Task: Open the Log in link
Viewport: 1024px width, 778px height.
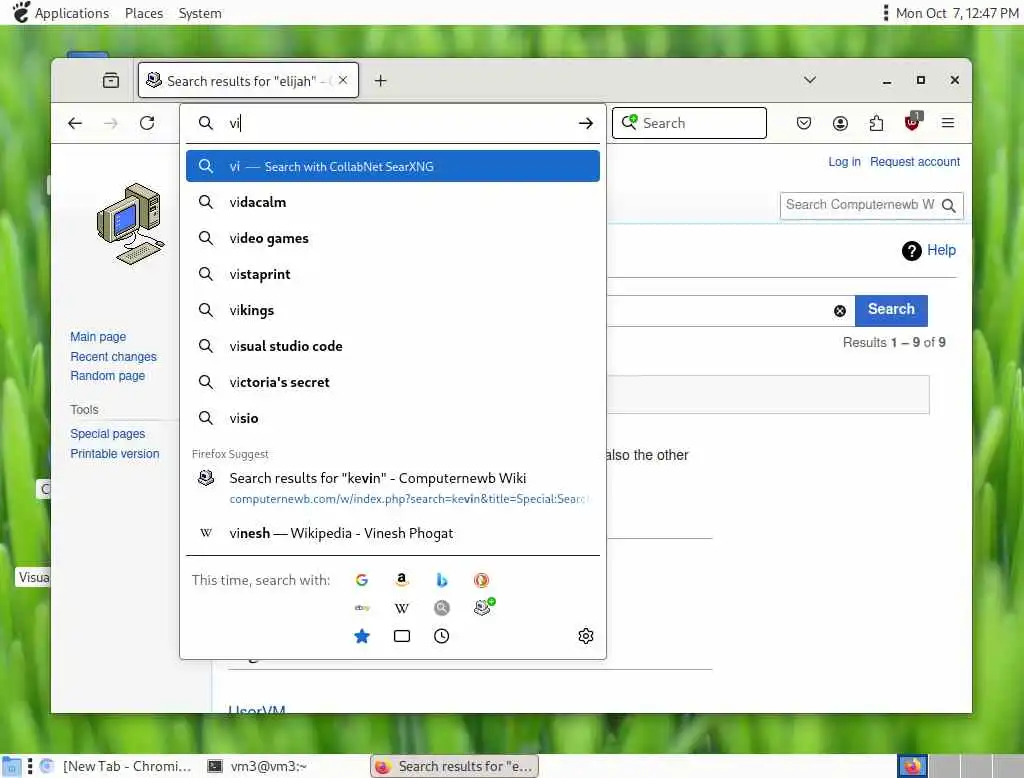Action: (x=844, y=161)
